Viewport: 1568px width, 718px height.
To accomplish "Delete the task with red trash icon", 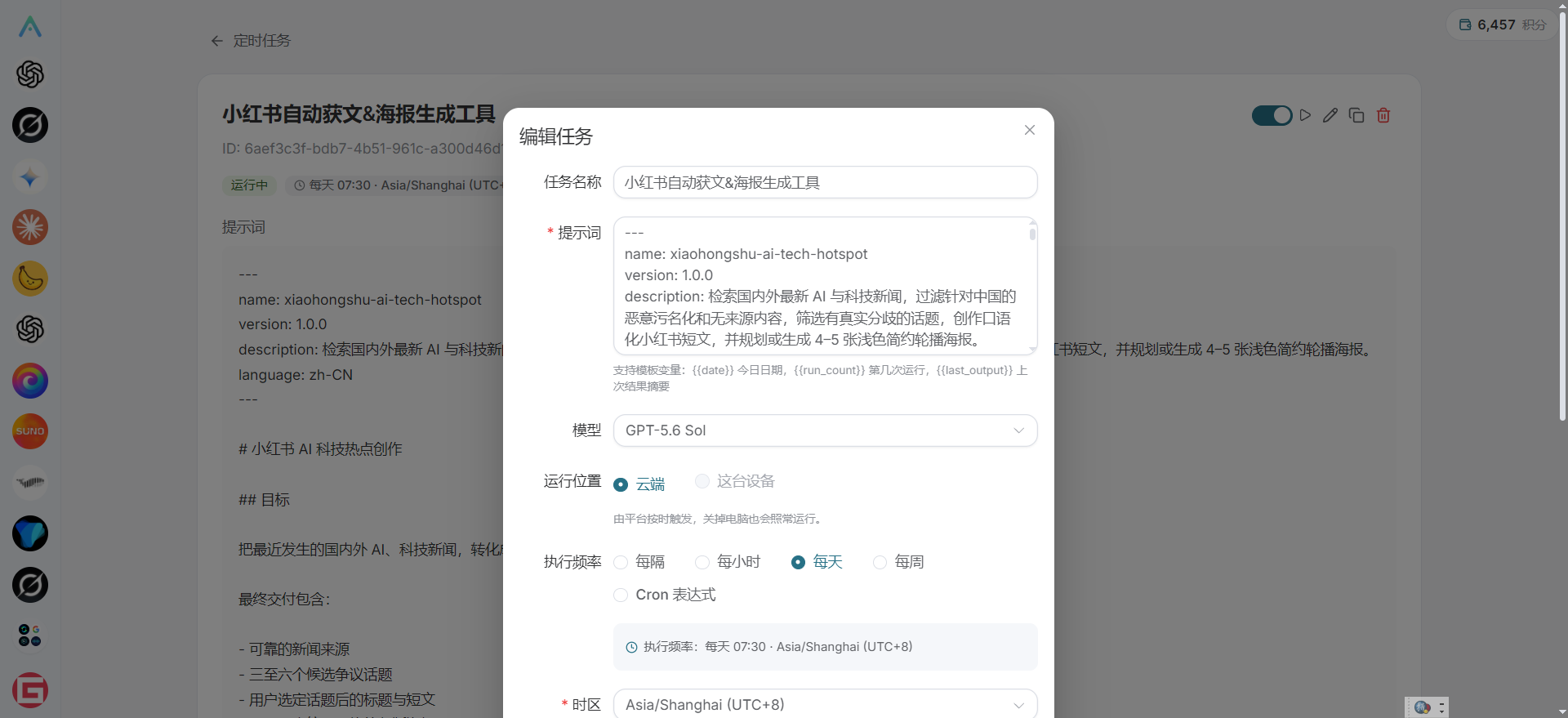I will point(1383,115).
